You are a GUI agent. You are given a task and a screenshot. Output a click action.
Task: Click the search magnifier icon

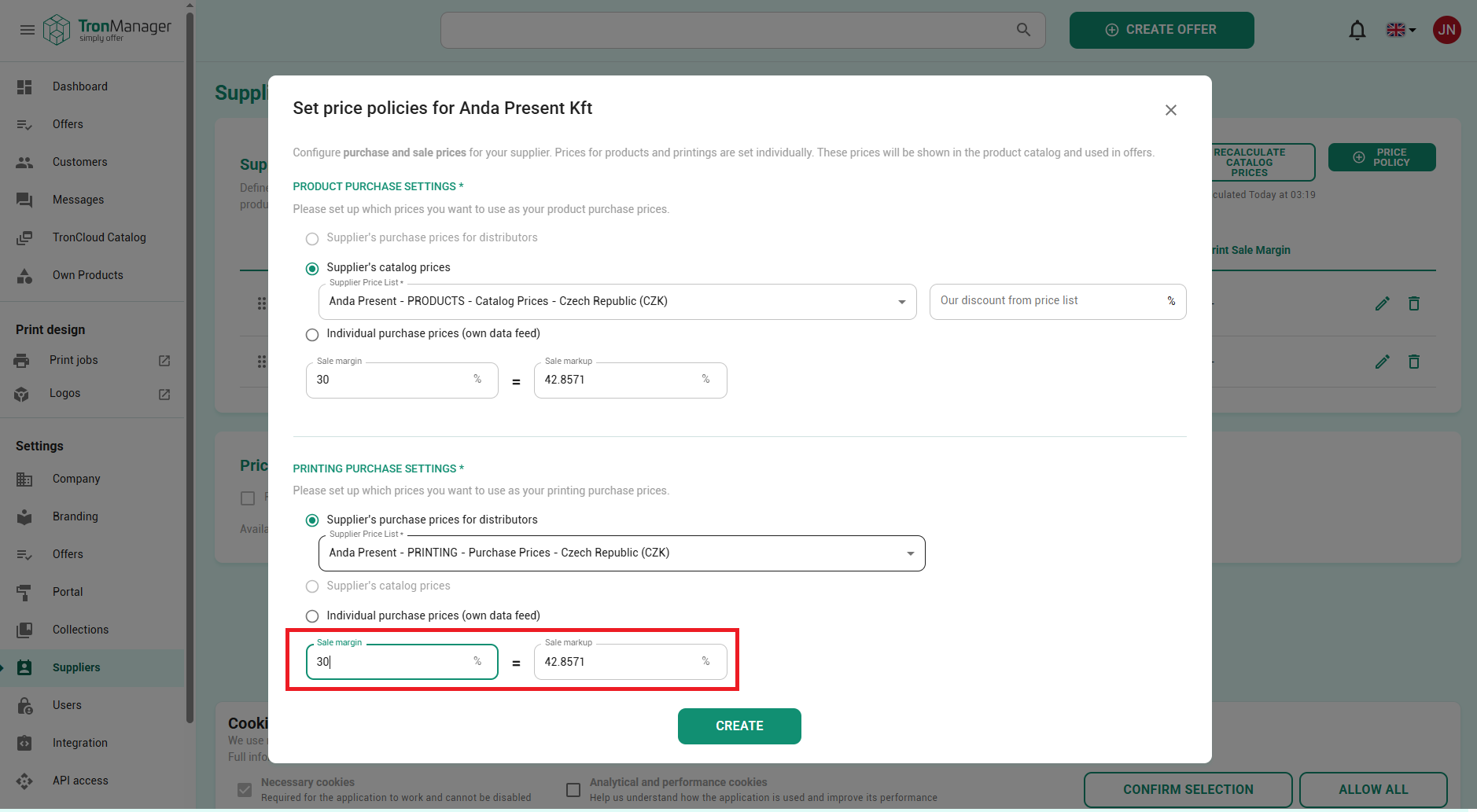coord(1023,30)
